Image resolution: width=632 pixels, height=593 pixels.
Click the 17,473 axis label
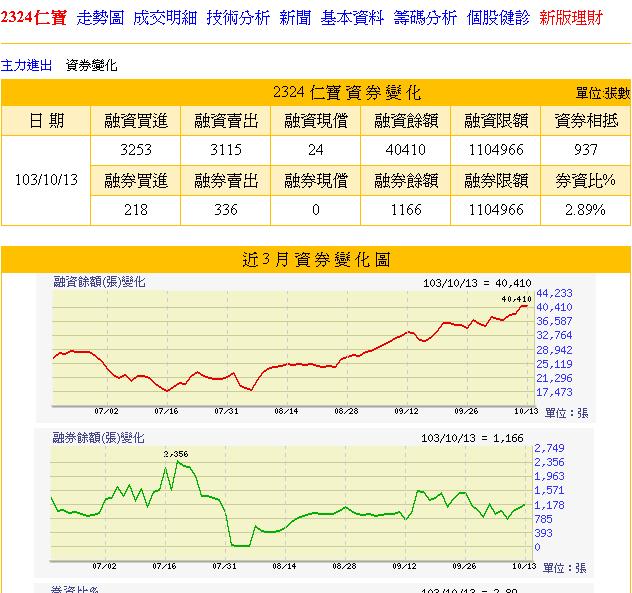(554, 392)
